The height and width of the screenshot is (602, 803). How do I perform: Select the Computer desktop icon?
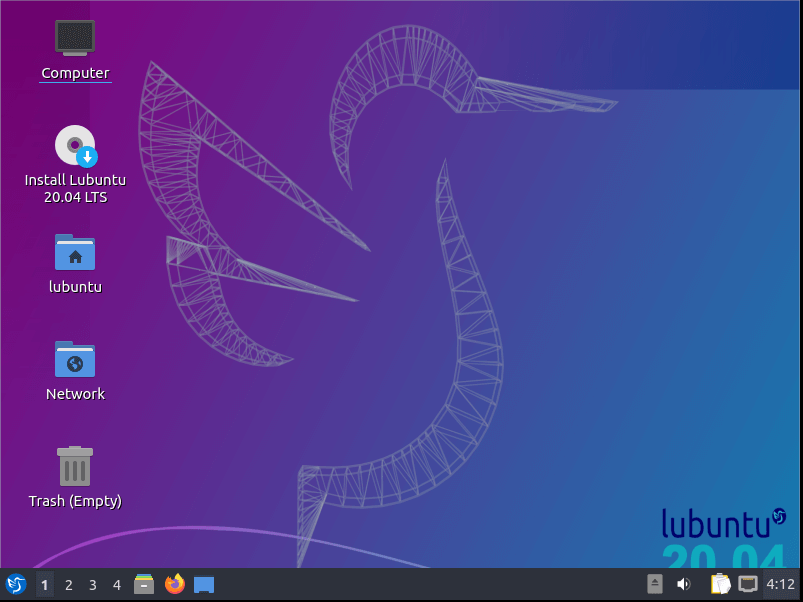(x=75, y=38)
